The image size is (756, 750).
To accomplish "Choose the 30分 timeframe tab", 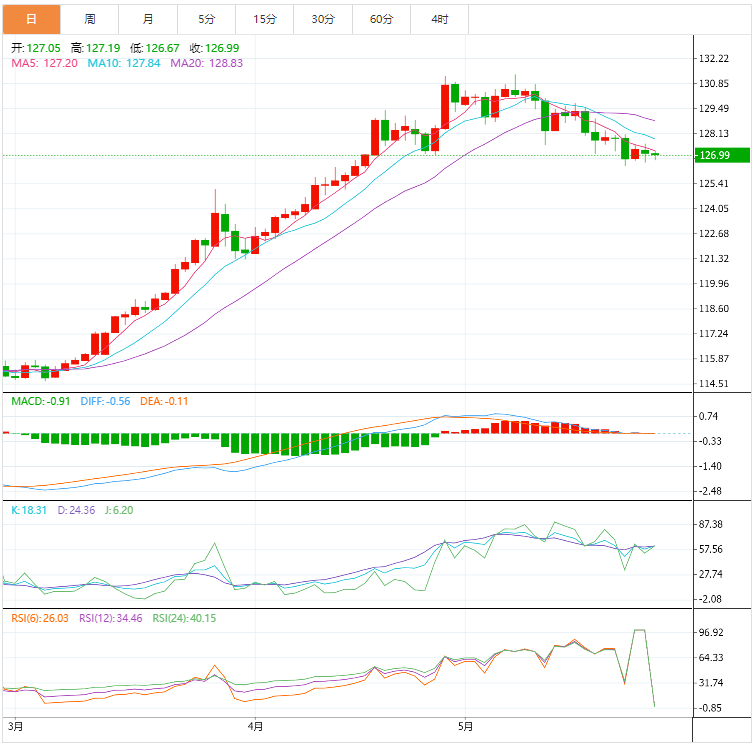I will (x=323, y=19).
